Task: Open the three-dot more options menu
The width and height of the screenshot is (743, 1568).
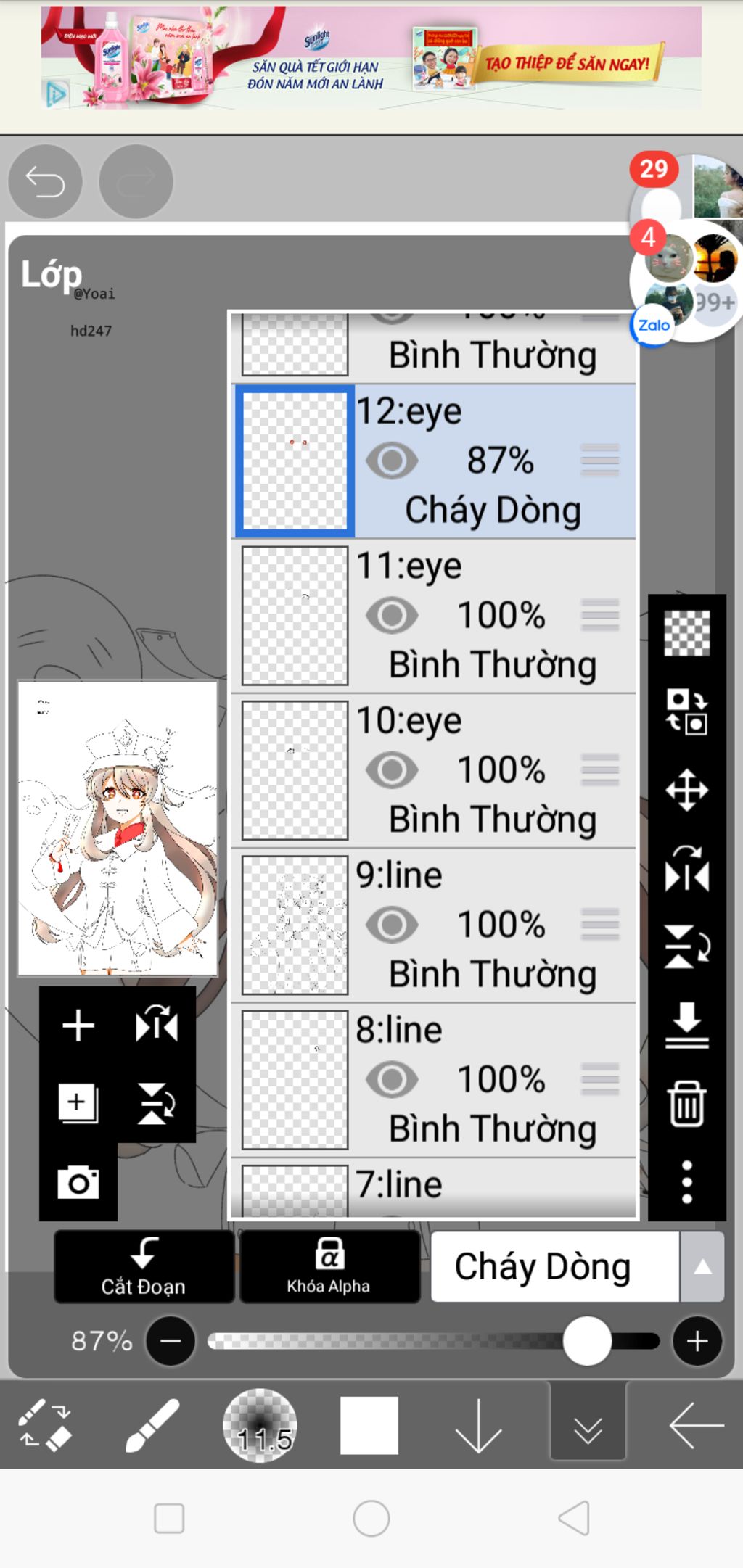Action: pyautogui.click(x=686, y=1181)
